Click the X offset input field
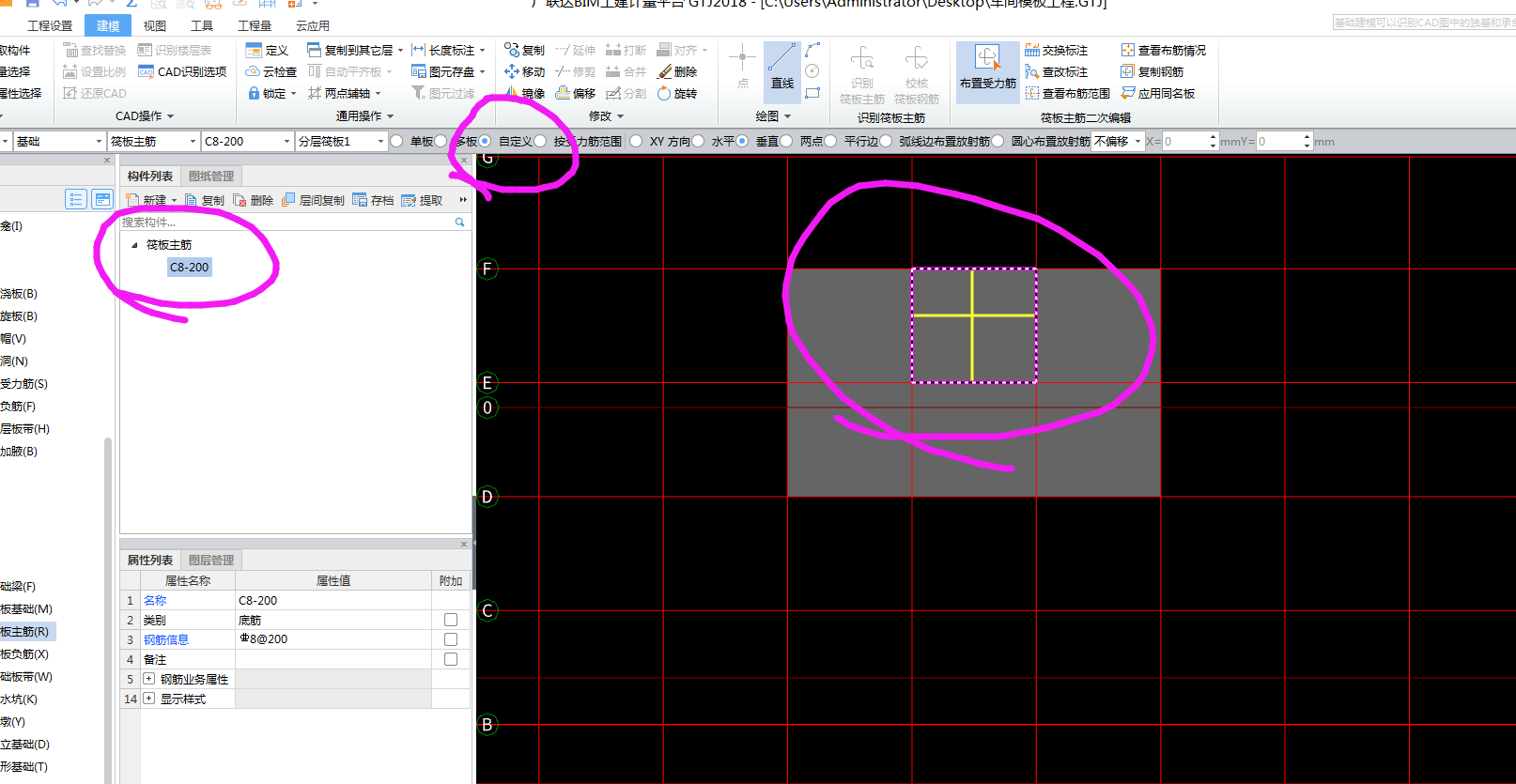The image size is (1516, 784). click(1185, 141)
